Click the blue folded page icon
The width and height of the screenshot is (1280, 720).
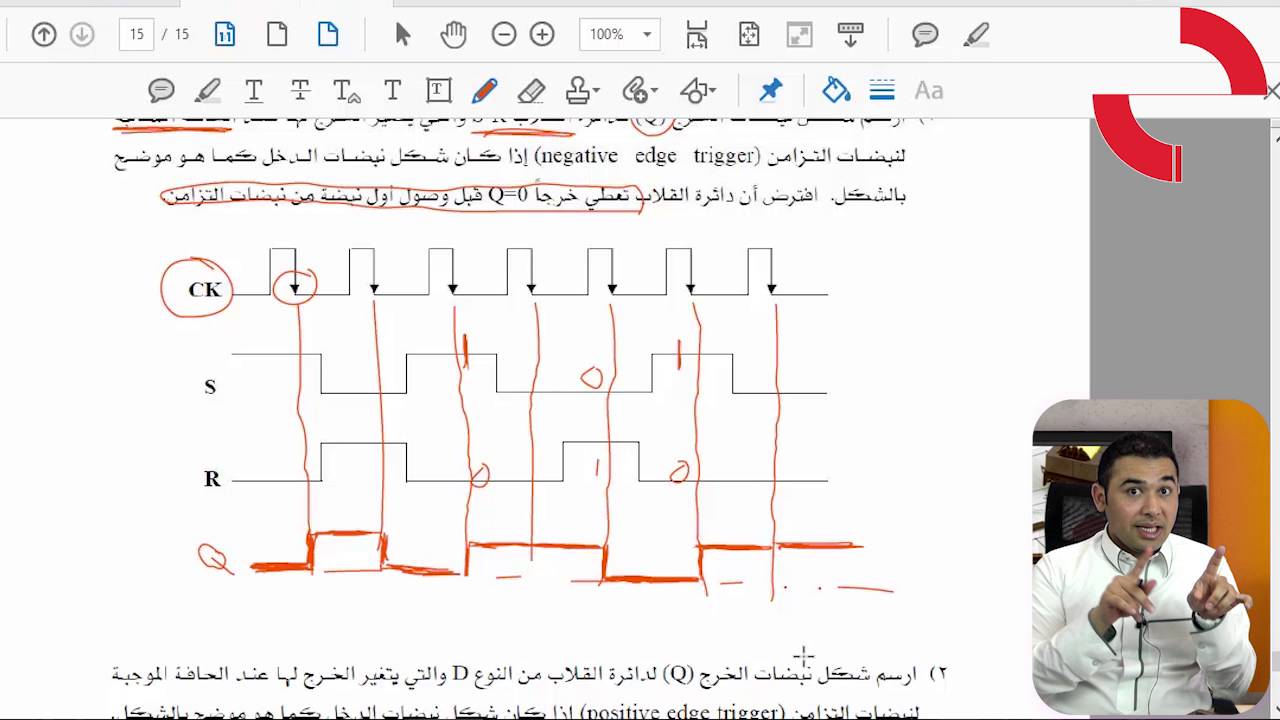(x=328, y=35)
